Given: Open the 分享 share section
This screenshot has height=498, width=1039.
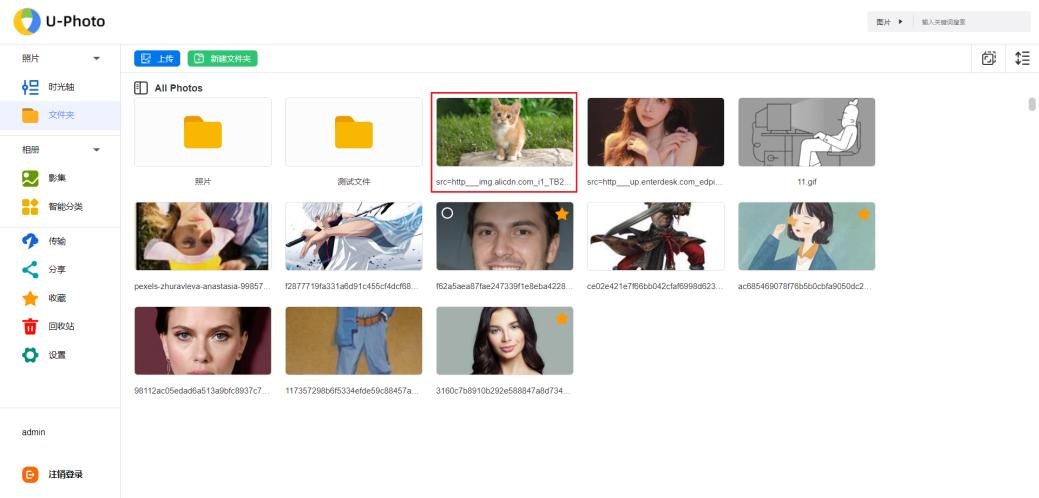Looking at the screenshot, I should [x=57, y=270].
